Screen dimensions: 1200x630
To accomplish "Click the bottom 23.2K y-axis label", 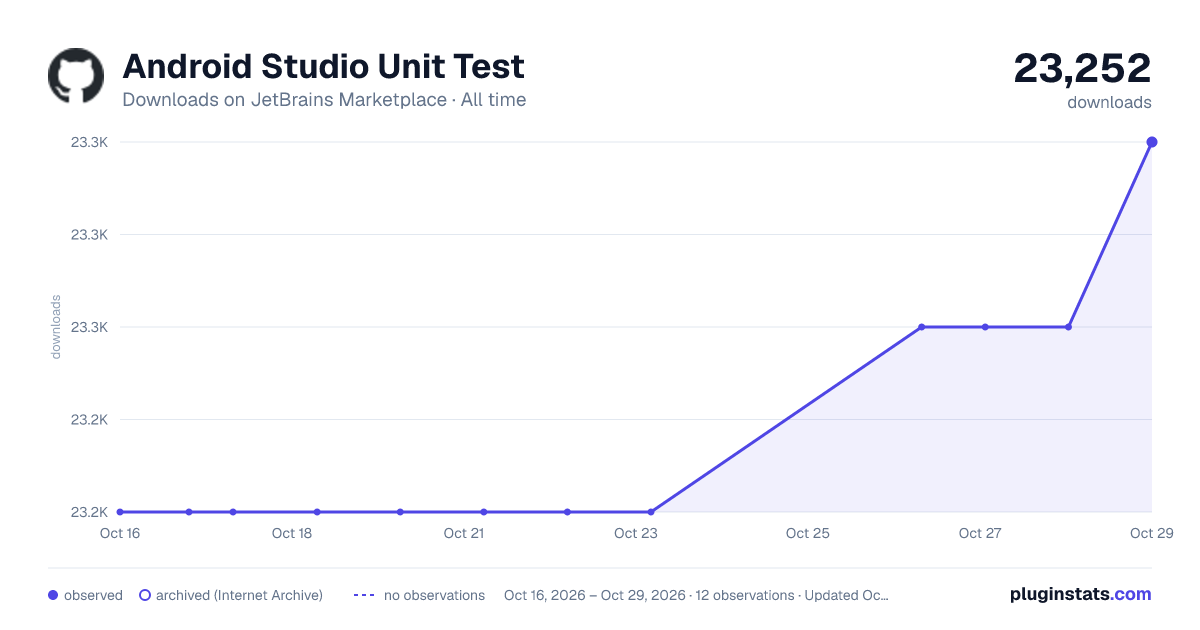I will pyautogui.click(x=89, y=512).
